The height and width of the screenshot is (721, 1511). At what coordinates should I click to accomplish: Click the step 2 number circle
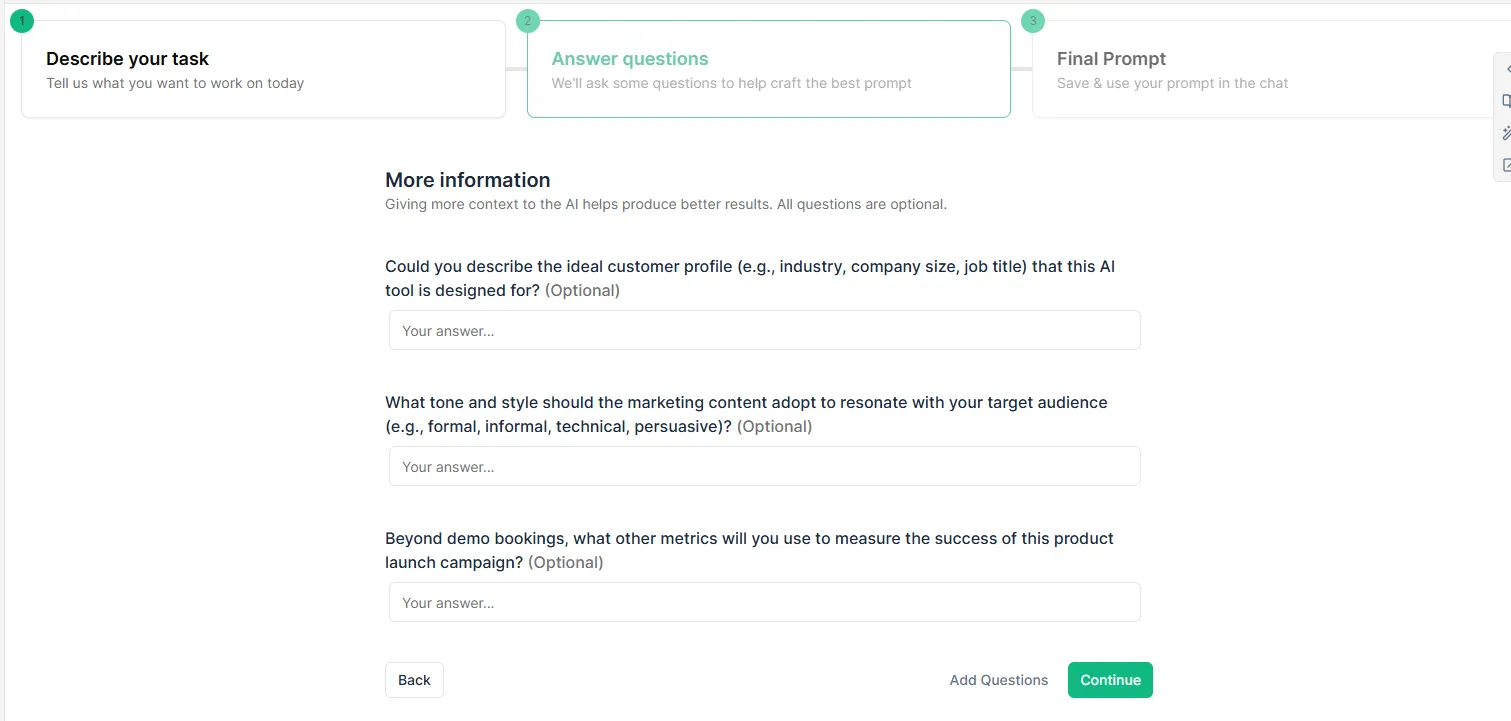click(528, 21)
